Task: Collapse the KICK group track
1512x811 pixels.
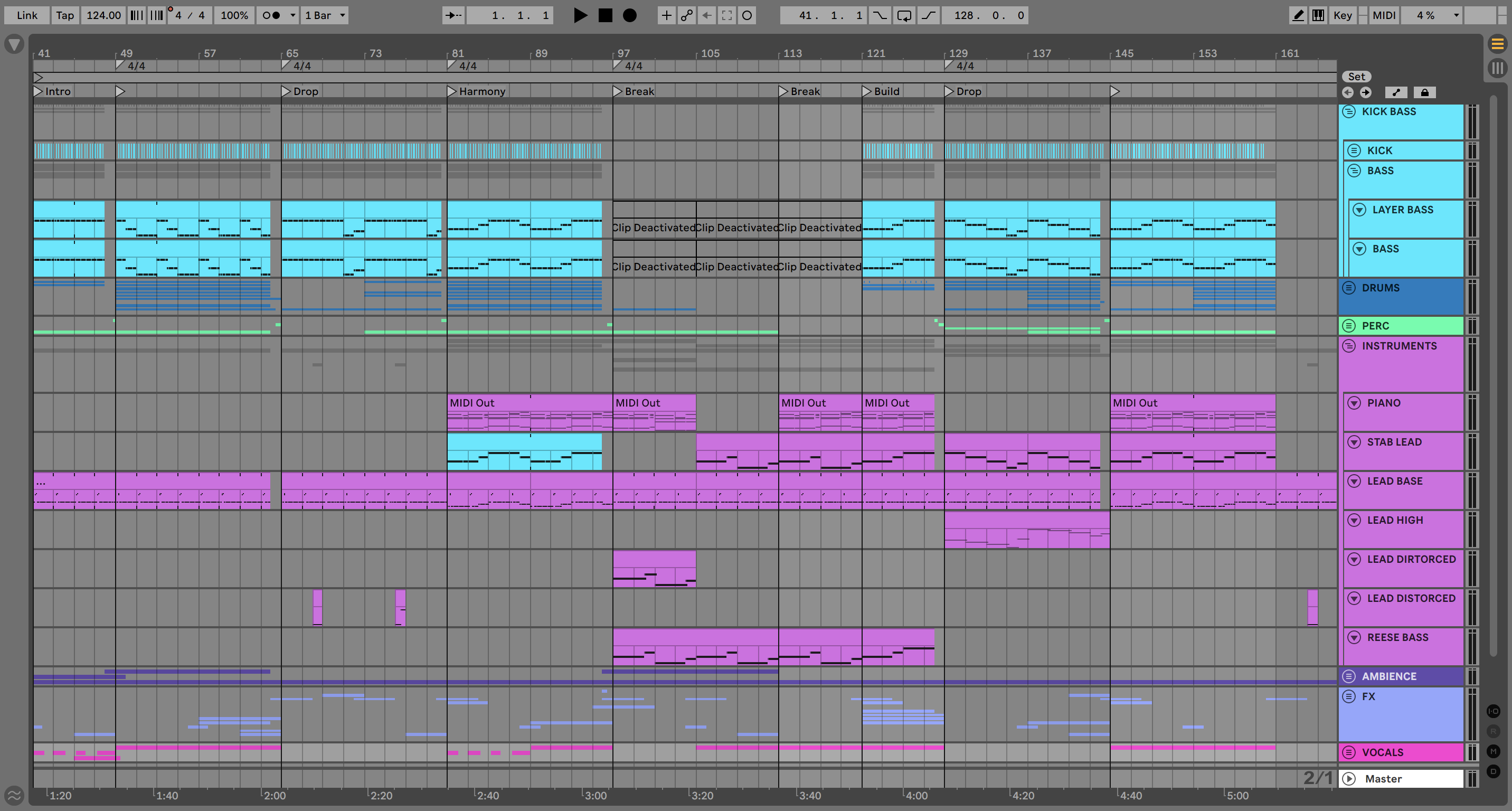Action: click(x=1354, y=150)
